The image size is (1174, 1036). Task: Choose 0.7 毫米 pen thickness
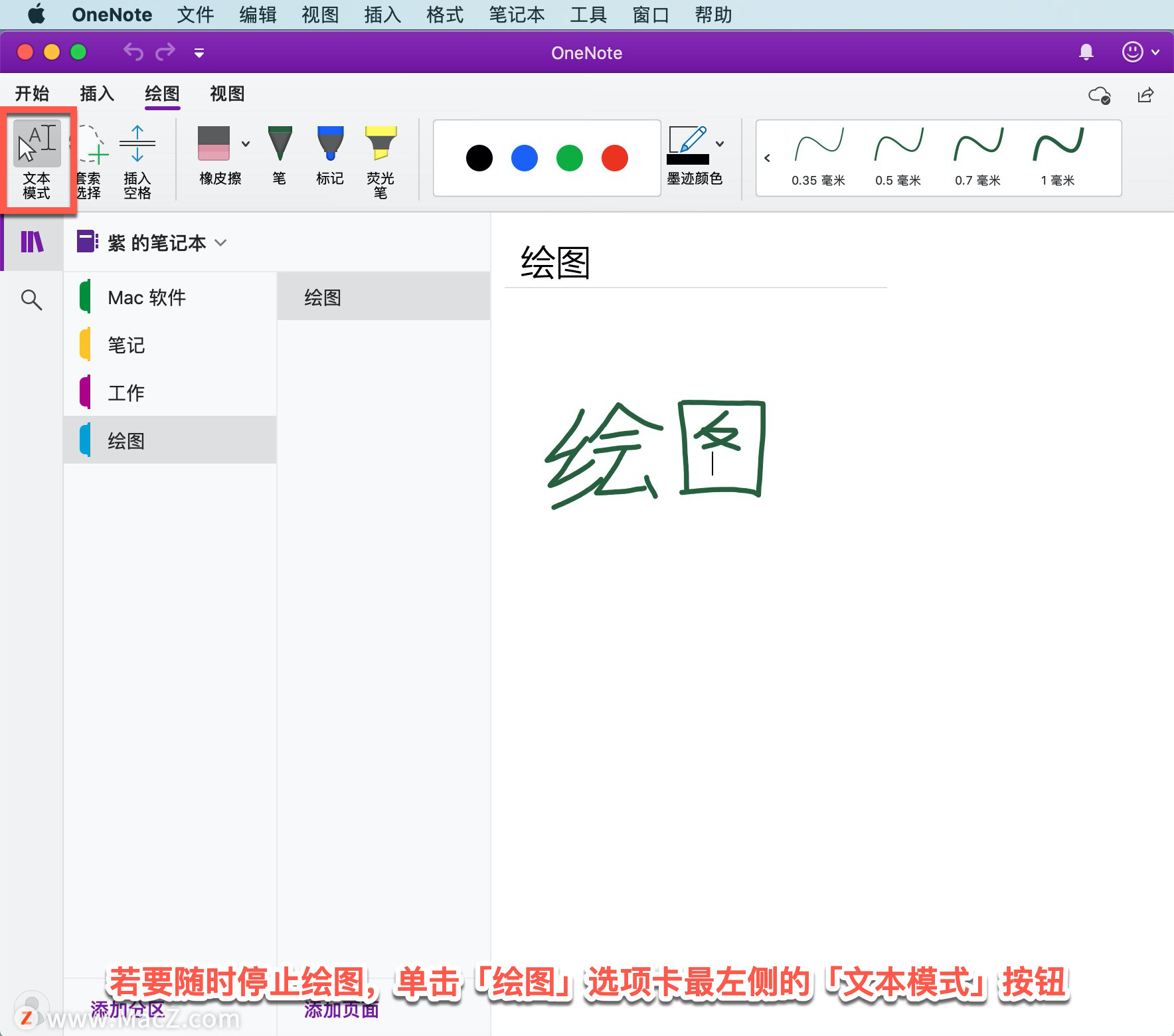tap(977, 157)
